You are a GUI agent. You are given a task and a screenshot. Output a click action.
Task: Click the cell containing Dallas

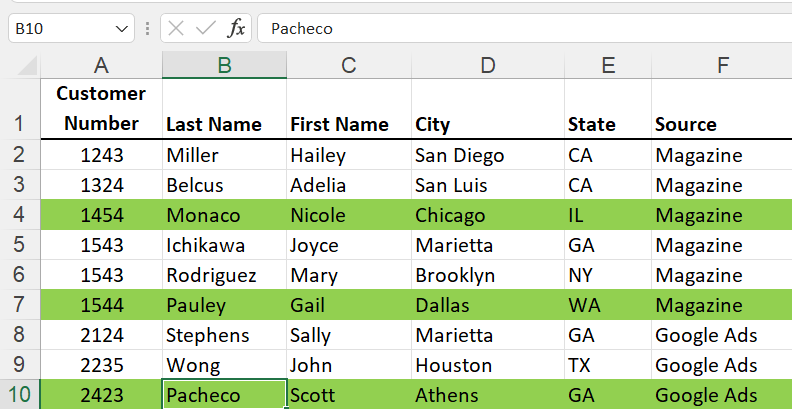pyautogui.click(x=488, y=305)
